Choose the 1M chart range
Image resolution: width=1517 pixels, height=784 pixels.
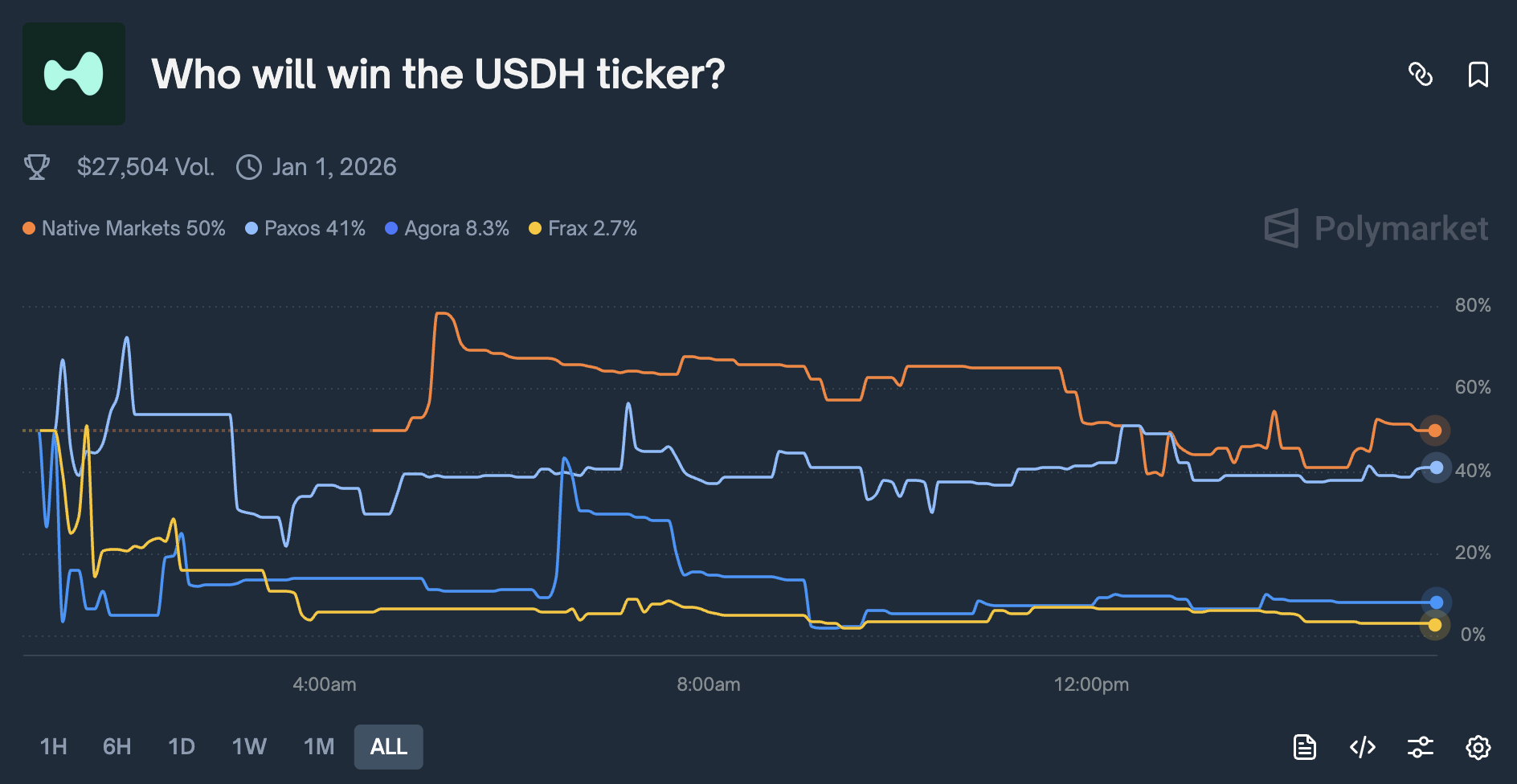(x=318, y=746)
